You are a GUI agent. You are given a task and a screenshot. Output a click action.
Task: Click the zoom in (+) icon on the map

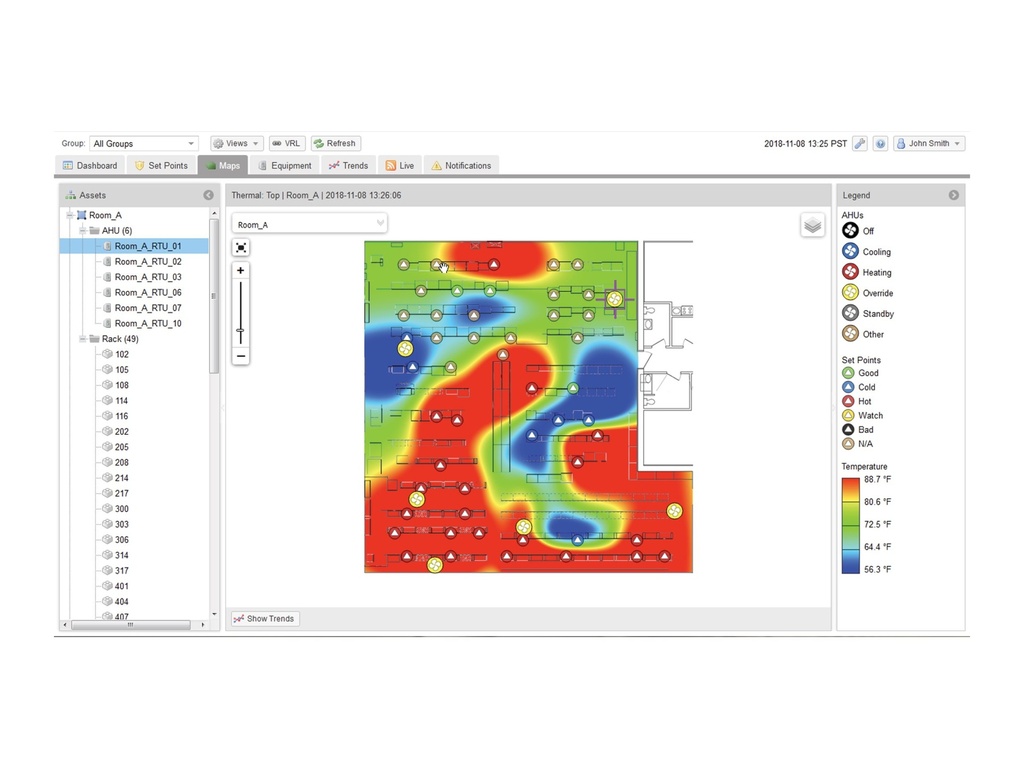coord(240,270)
